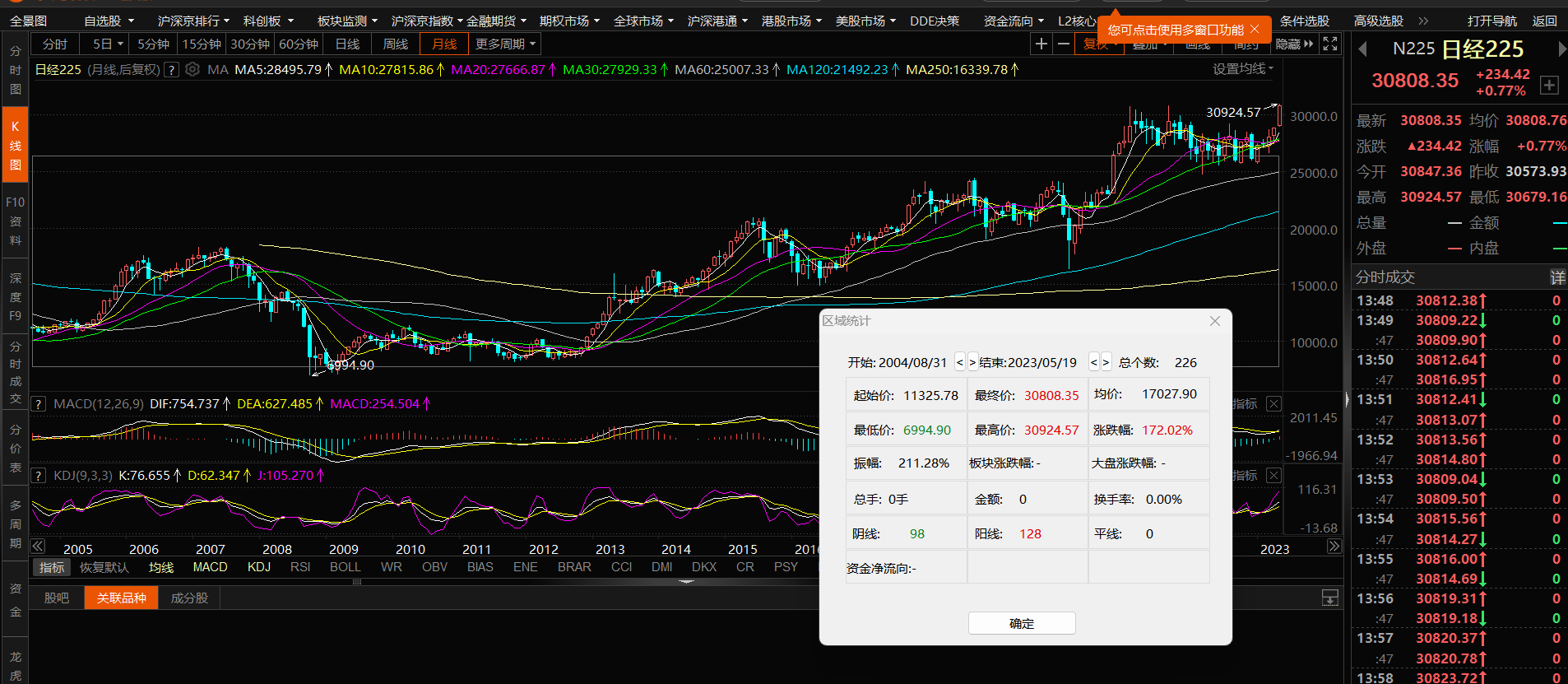
Task: Open the 设置均线 dropdown
Action: click(1242, 69)
